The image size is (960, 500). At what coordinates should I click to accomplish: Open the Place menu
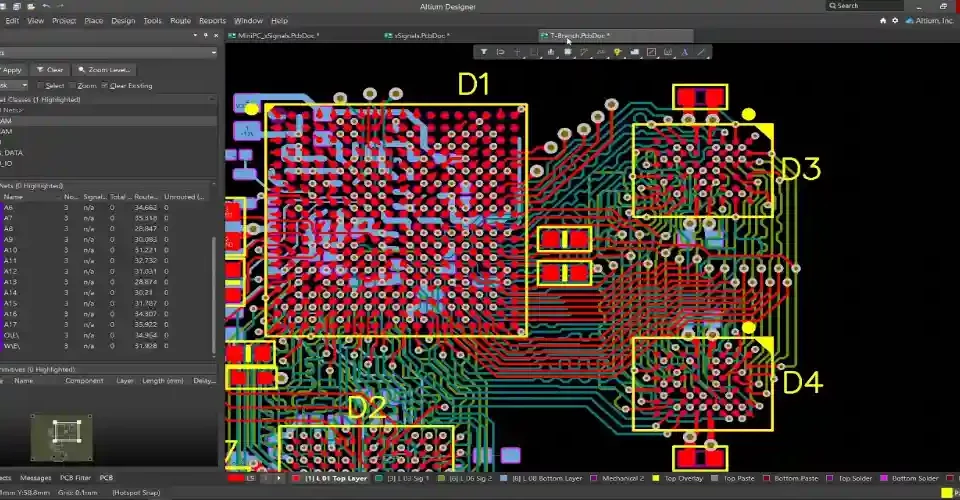click(94, 21)
